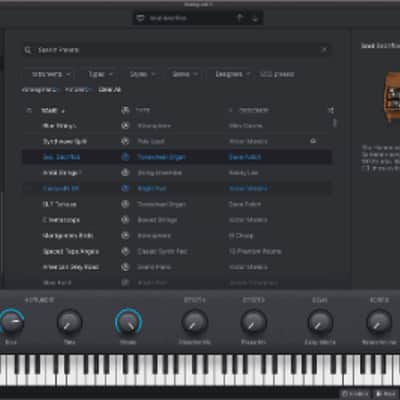
Task: Click the Delay Volume knob
Action: [320, 322]
